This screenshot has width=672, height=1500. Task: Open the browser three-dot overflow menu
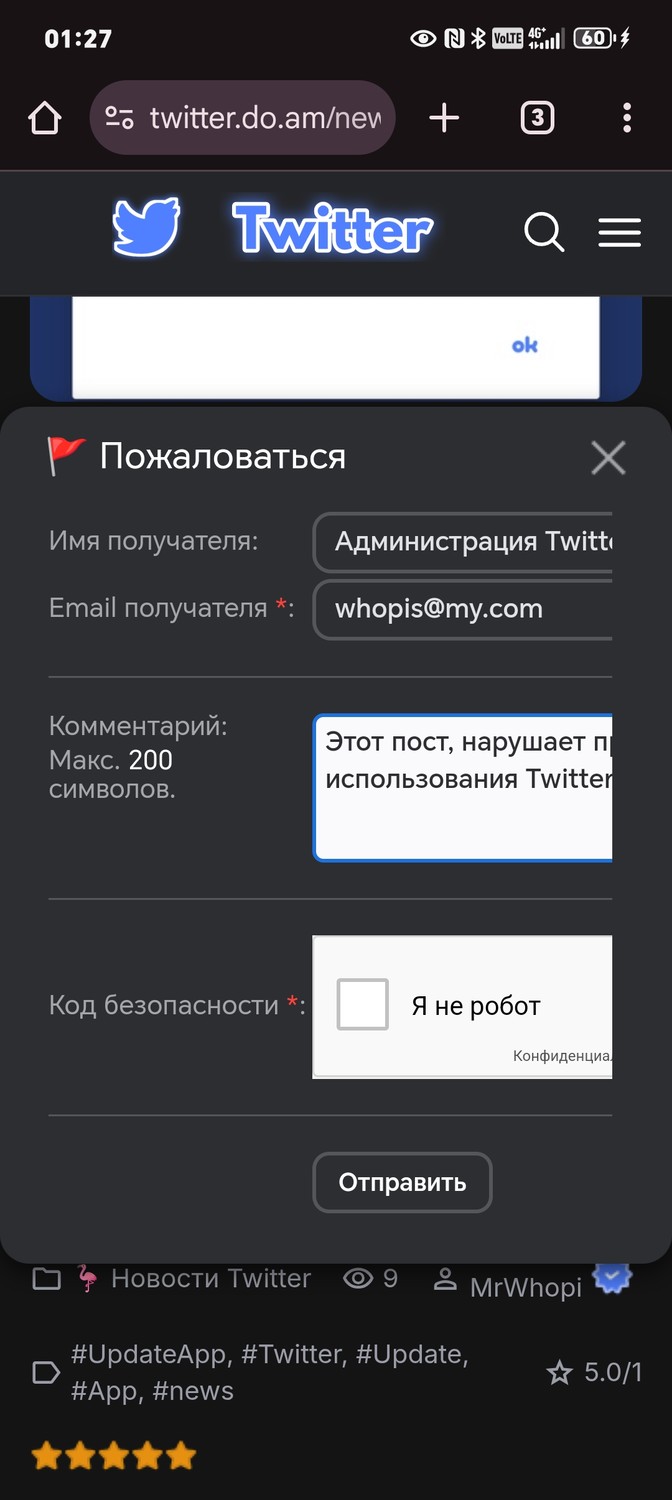[x=627, y=118]
